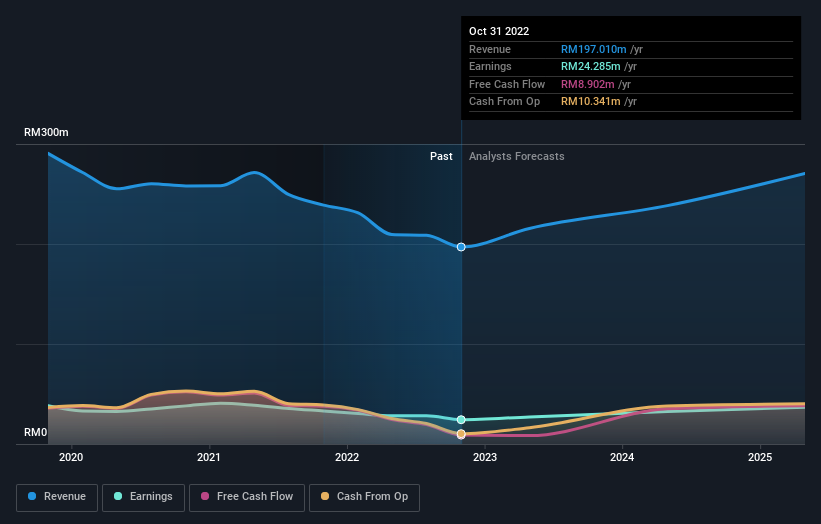Click the 2022 x-axis label
The height and width of the screenshot is (524, 821).
[347, 458]
